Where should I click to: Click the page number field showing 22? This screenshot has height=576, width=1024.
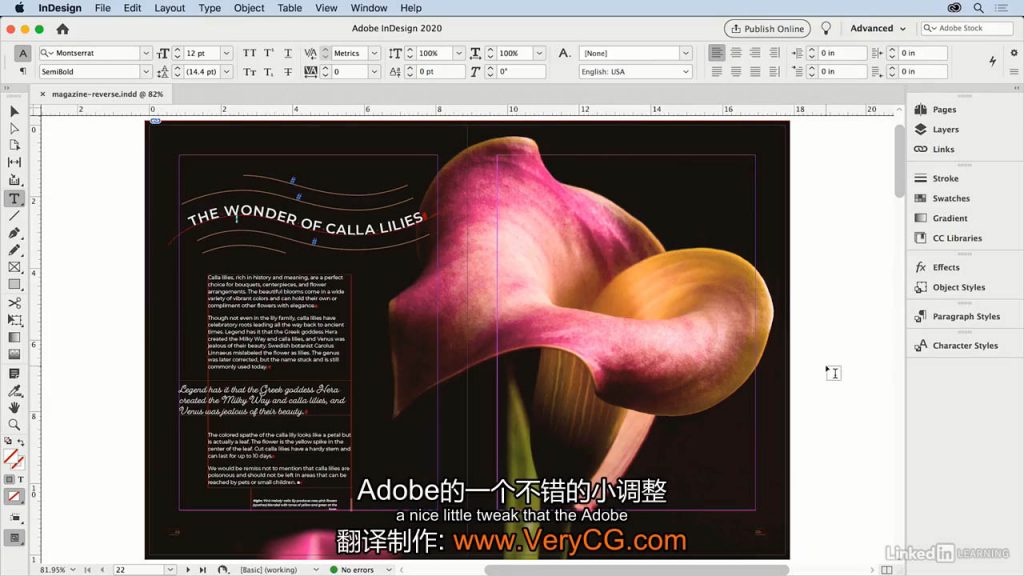click(x=138, y=569)
